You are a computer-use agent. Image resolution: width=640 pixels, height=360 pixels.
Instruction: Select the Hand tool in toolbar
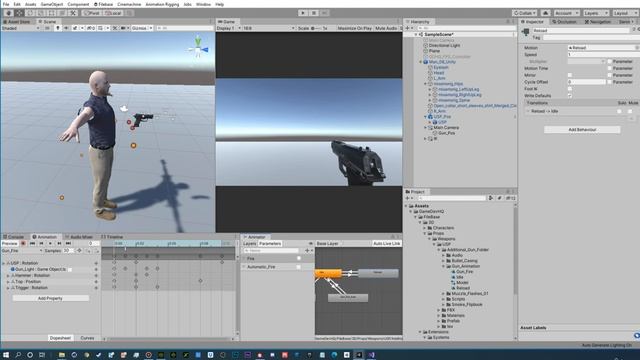click(x=8, y=13)
